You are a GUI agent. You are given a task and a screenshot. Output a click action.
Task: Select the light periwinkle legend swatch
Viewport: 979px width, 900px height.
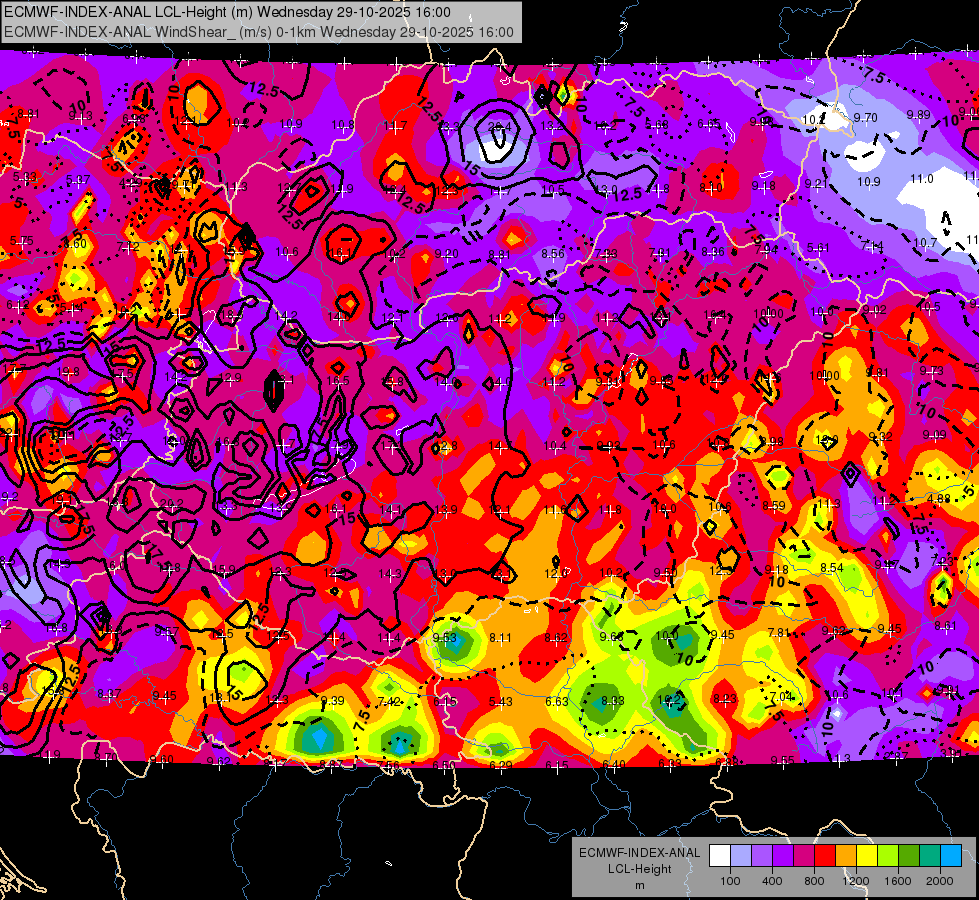coord(741,855)
